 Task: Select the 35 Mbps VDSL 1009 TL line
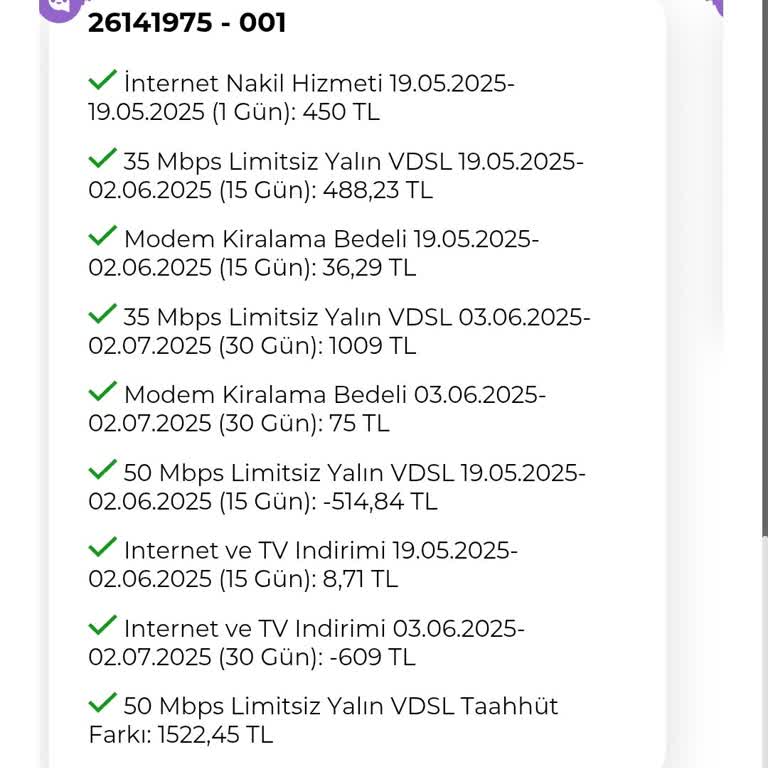(338, 331)
